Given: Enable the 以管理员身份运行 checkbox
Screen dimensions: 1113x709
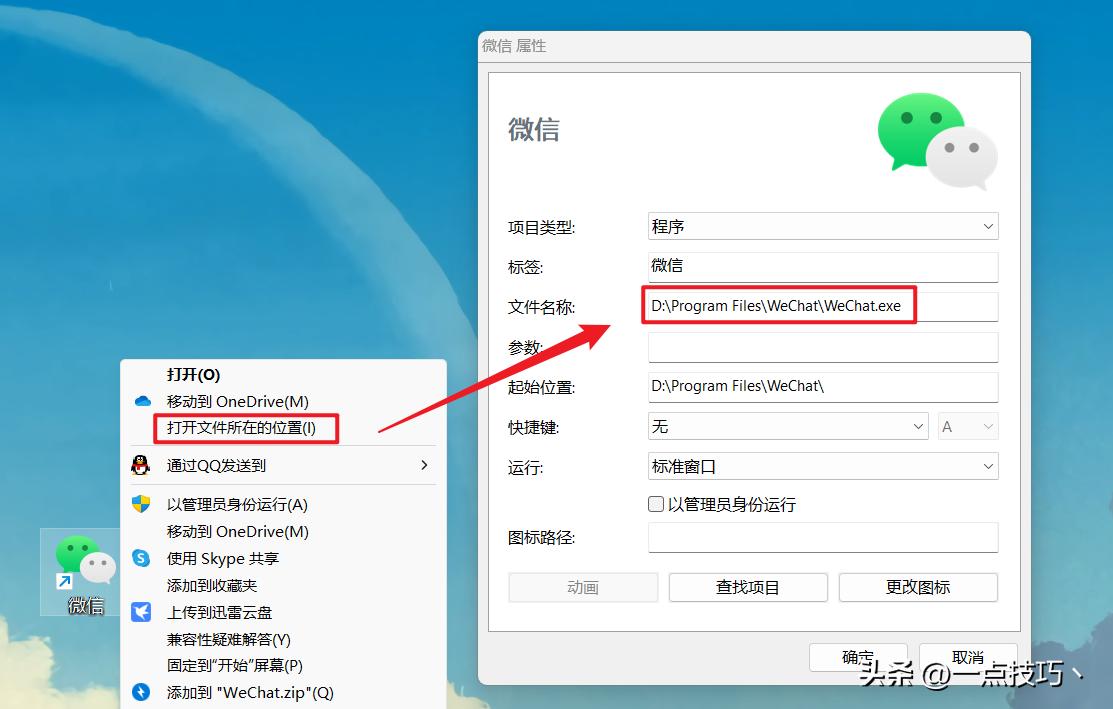Looking at the screenshot, I should 656,504.
